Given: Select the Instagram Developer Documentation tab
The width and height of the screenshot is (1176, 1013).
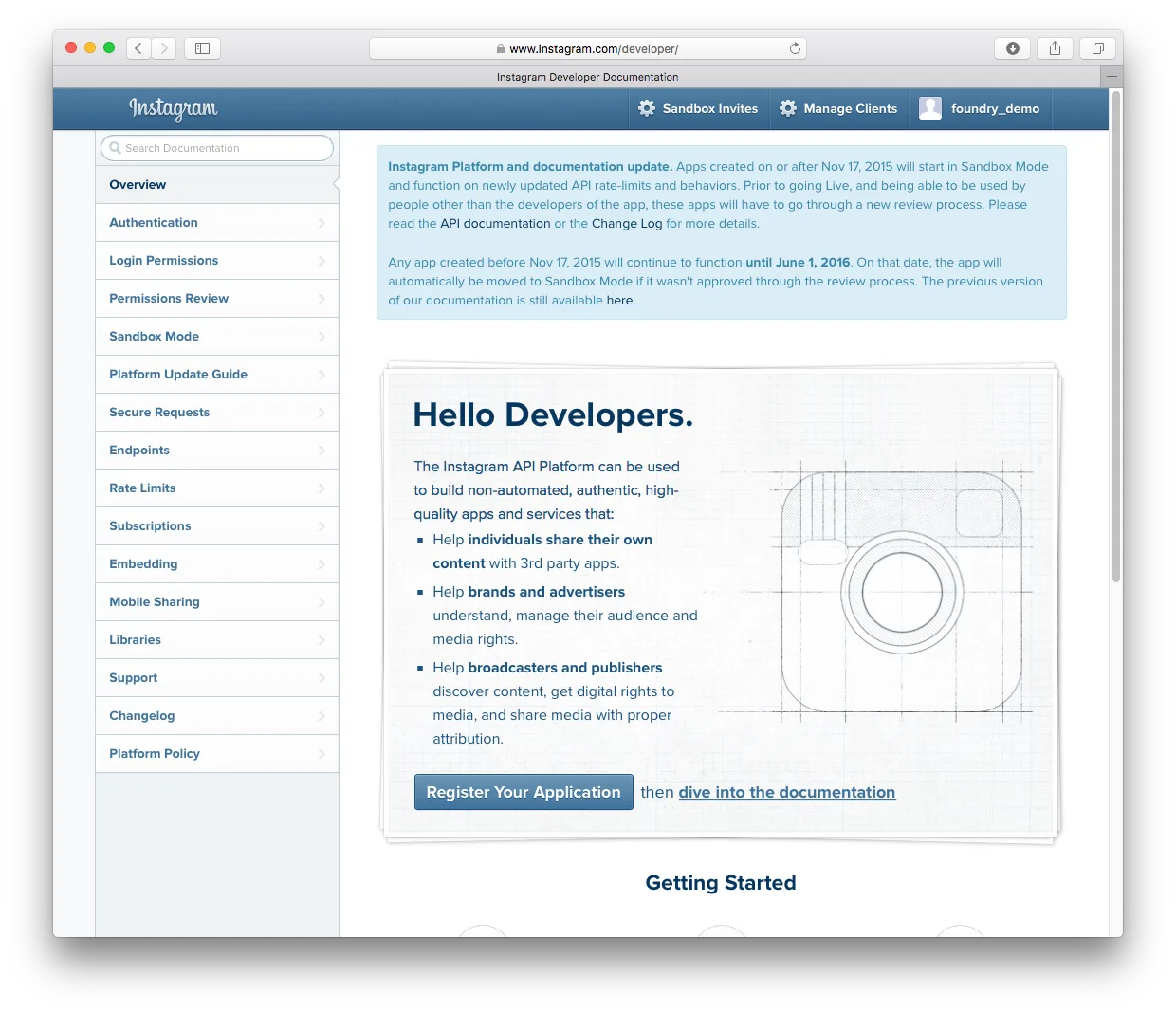Looking at the screenshot, I should 587,77.
